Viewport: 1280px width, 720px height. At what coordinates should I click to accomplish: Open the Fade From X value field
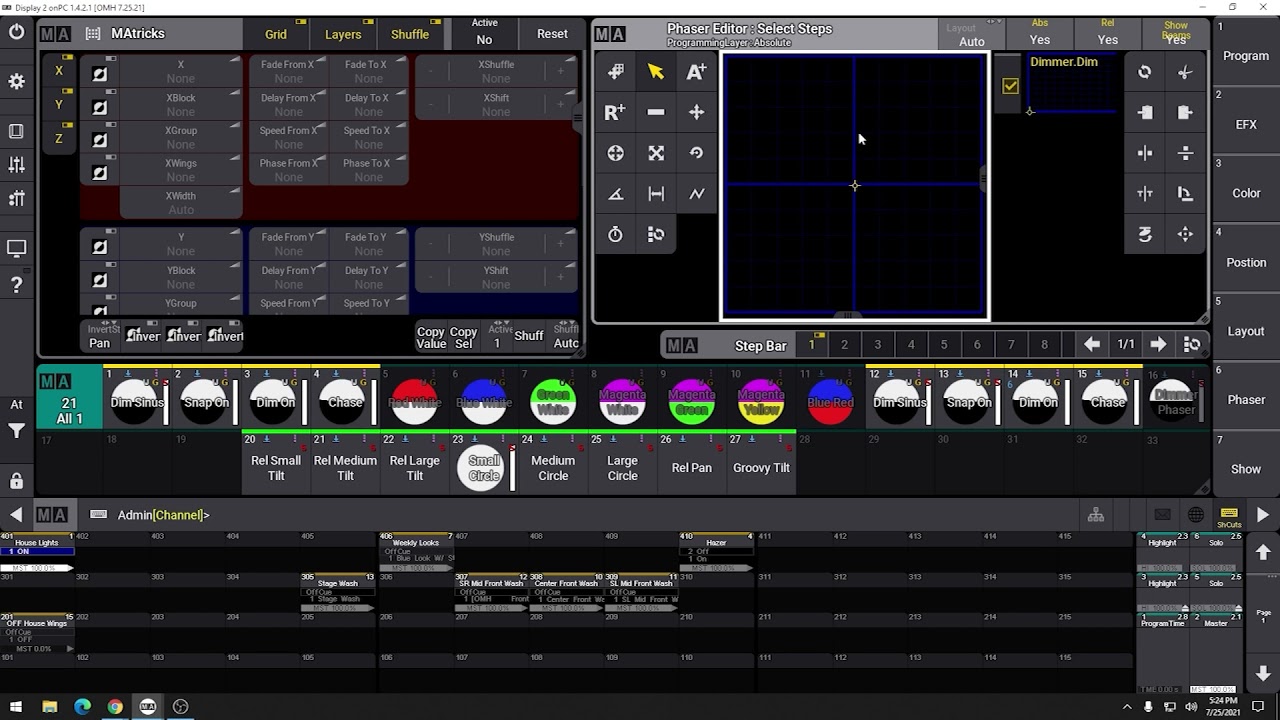click(x=288, y=72)
